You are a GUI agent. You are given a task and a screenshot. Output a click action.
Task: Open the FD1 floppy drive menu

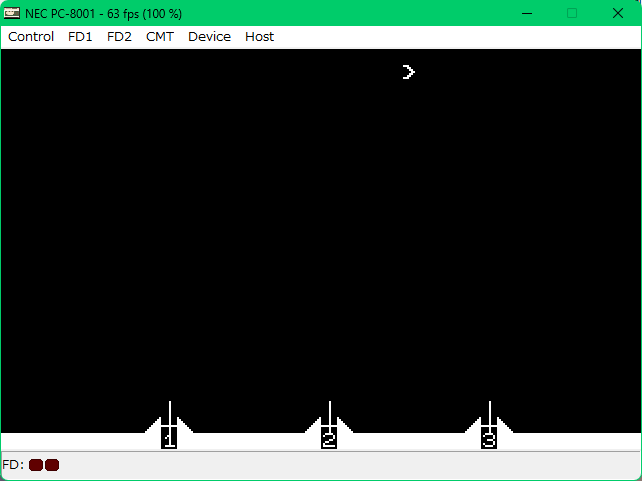[80, 37]
